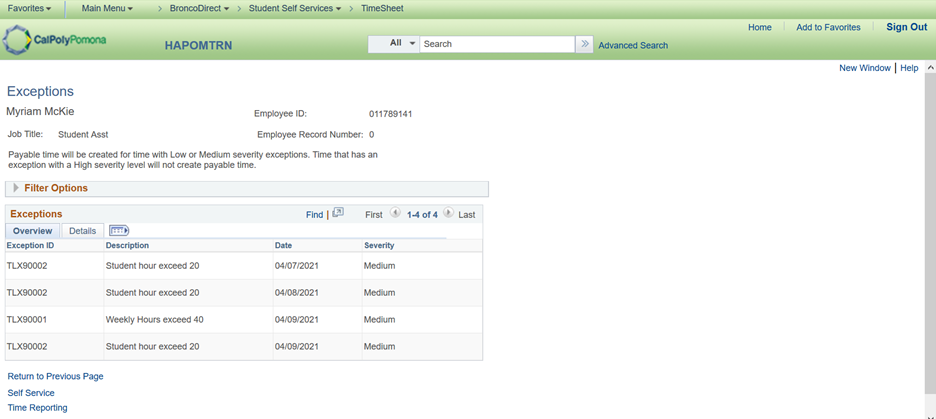The height and width of the screenshot is (419, 936).
Task: Click the show all columns icon
Action: pyautogui.click(x=119, y=231)
